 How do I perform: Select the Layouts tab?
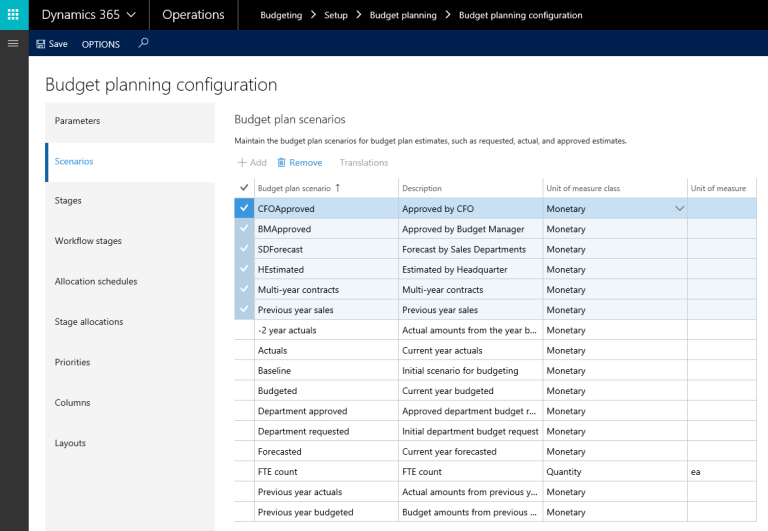click(x=70, y=443)
